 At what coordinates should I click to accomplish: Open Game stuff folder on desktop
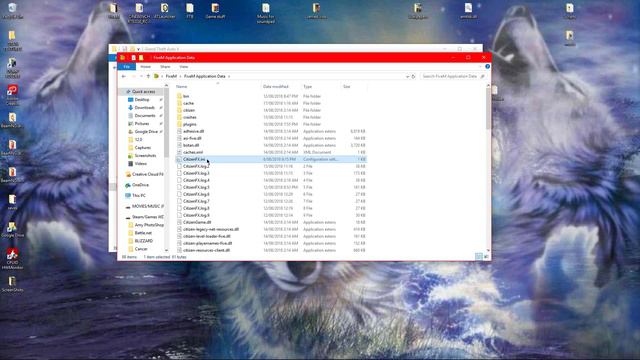[215, 11]
